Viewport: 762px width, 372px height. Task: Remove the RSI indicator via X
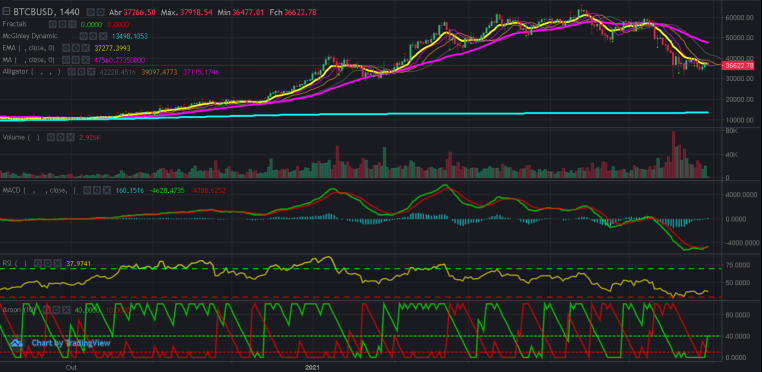click(57, 263)
